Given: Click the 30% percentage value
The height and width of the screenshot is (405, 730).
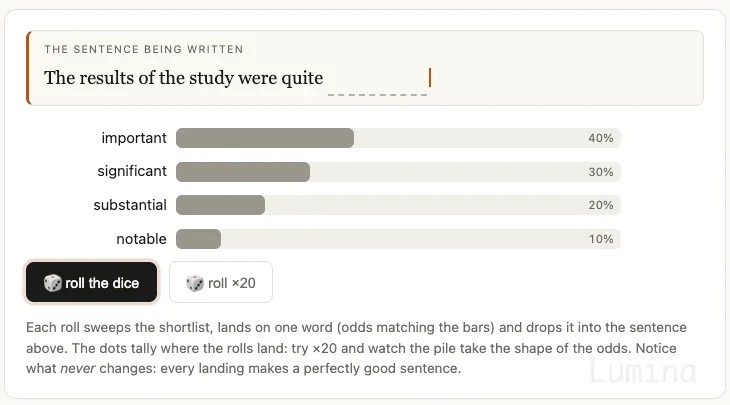Looking at the screenshot, I should click(x=601, y=172).
